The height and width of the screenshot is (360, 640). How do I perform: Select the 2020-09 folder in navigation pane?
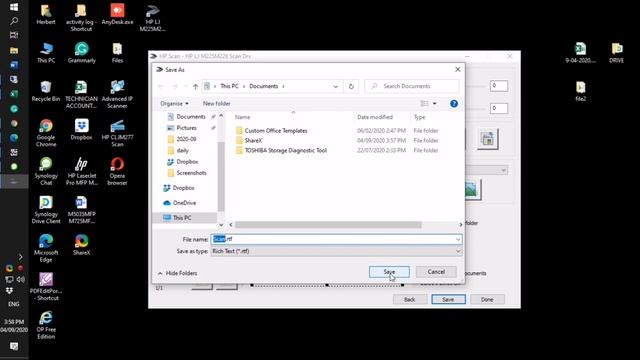186,139
